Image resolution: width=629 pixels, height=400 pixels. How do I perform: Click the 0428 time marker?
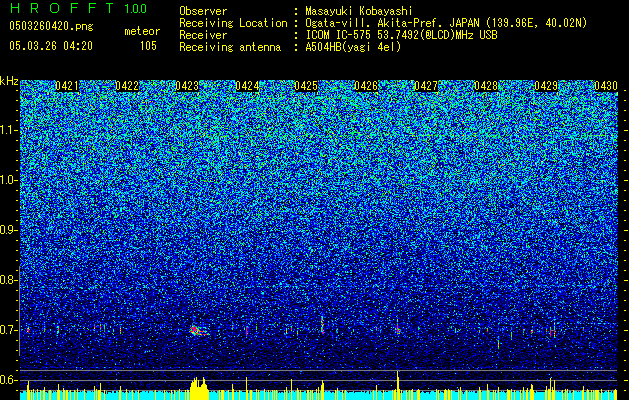[486, 86]
